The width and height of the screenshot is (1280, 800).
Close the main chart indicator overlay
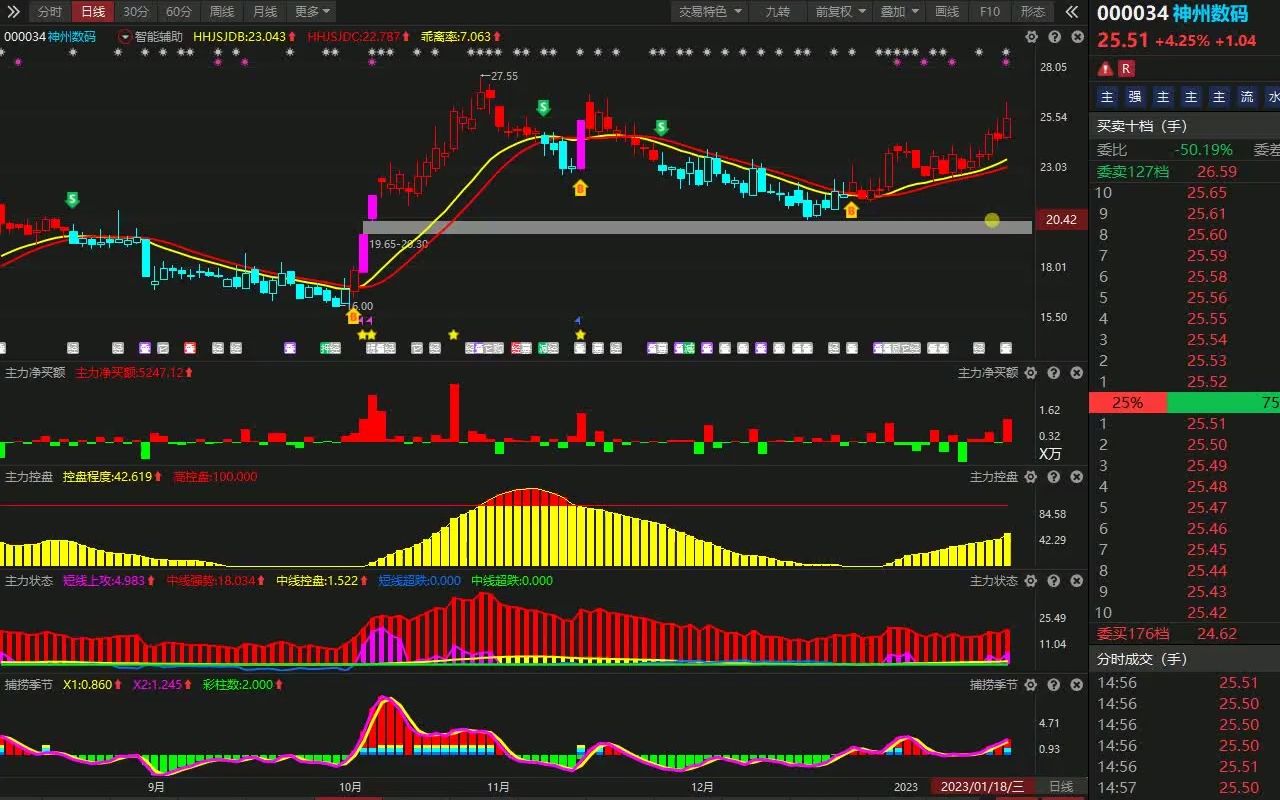(x=1077, y=37)
